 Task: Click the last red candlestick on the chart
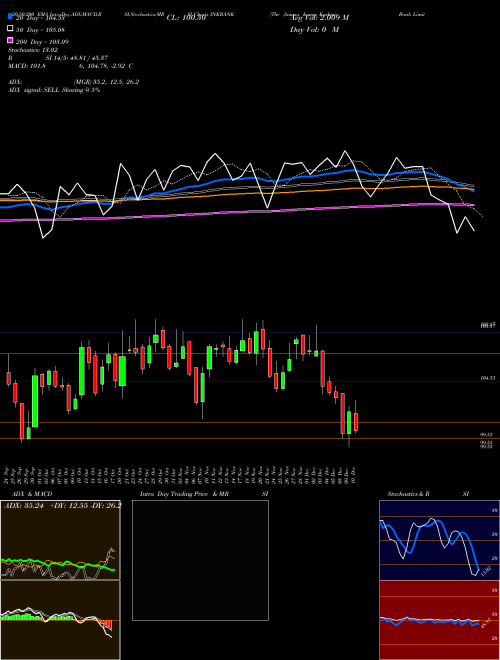click(x=356, y=421)
